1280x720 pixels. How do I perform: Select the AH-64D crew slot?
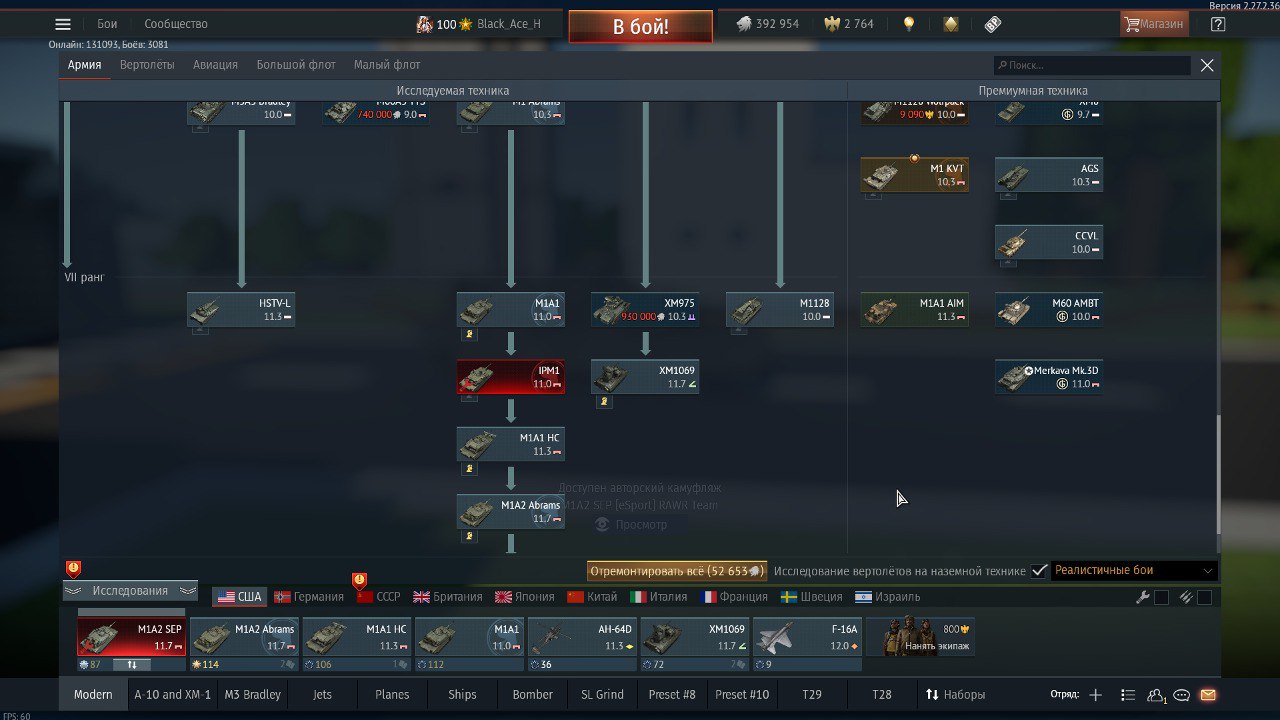pos(582,637)
